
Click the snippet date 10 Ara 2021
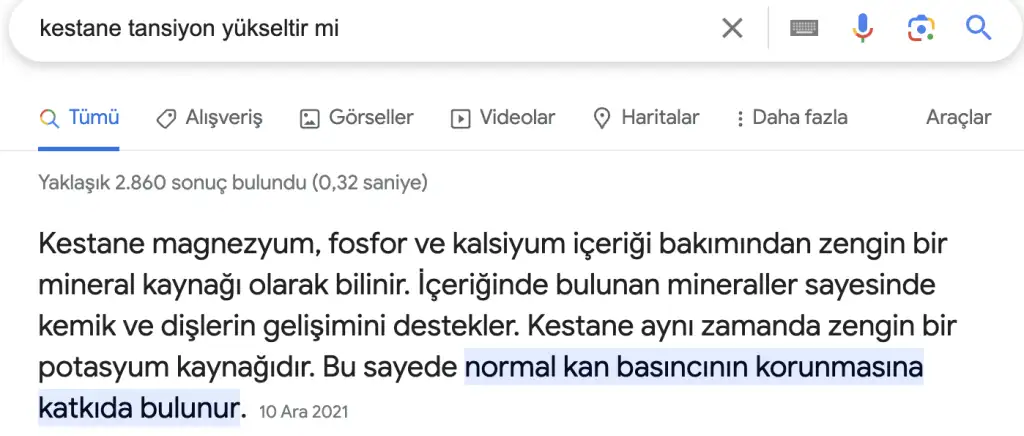[x=303, y=411]
